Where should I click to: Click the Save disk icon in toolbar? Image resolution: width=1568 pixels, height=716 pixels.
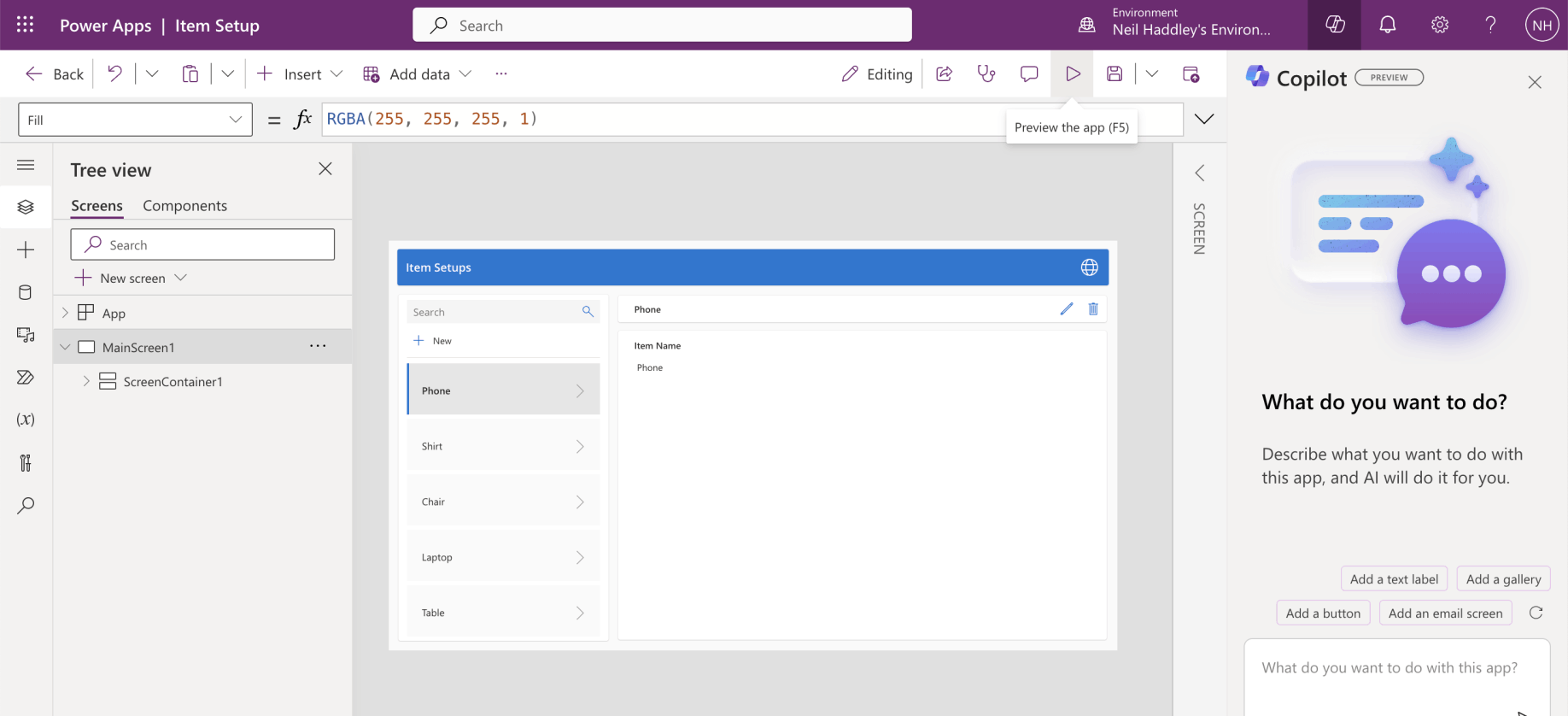pos(1115,74)
